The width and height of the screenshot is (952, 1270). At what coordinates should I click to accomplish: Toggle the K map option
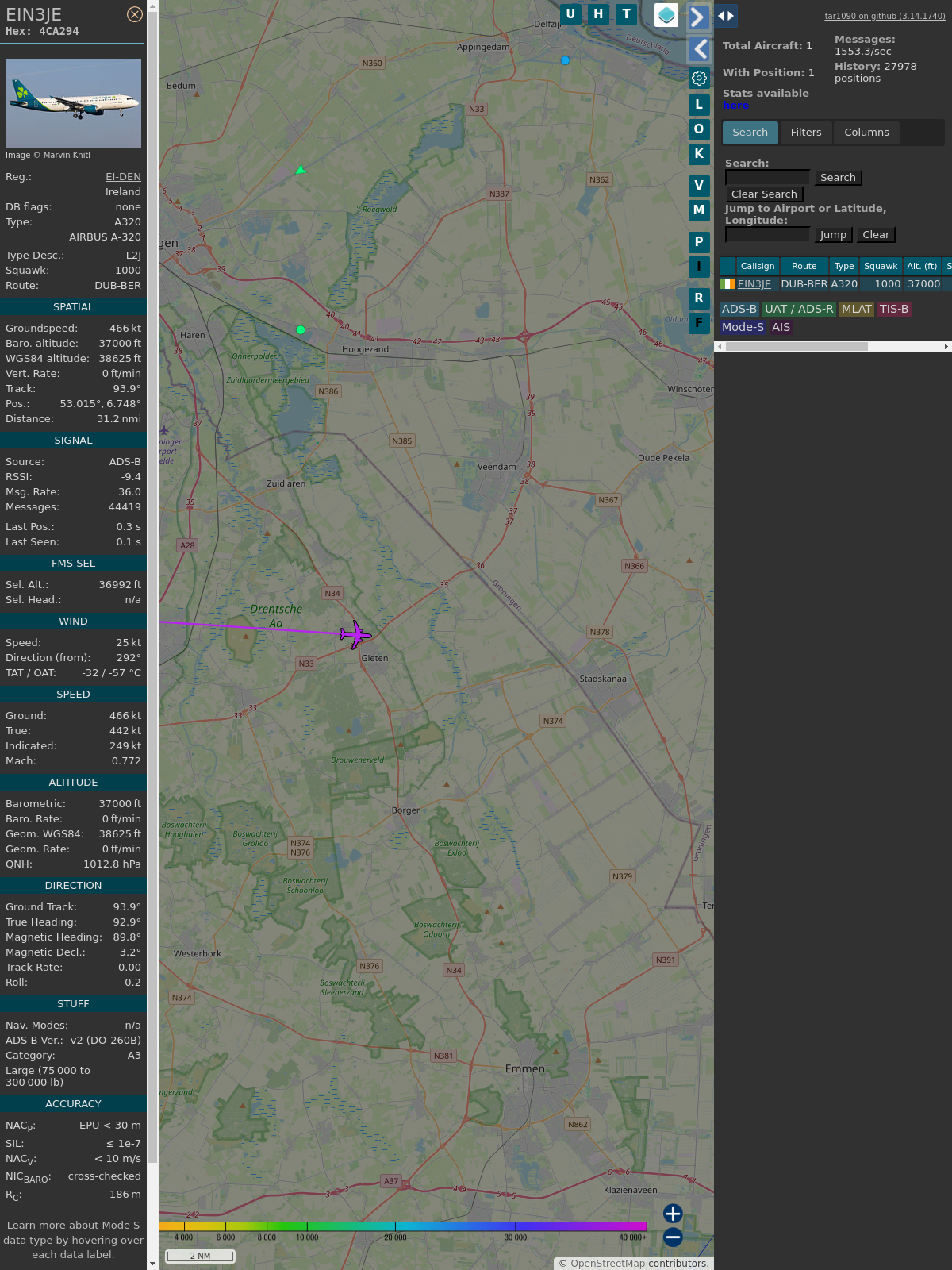click(x=699, y=154)
